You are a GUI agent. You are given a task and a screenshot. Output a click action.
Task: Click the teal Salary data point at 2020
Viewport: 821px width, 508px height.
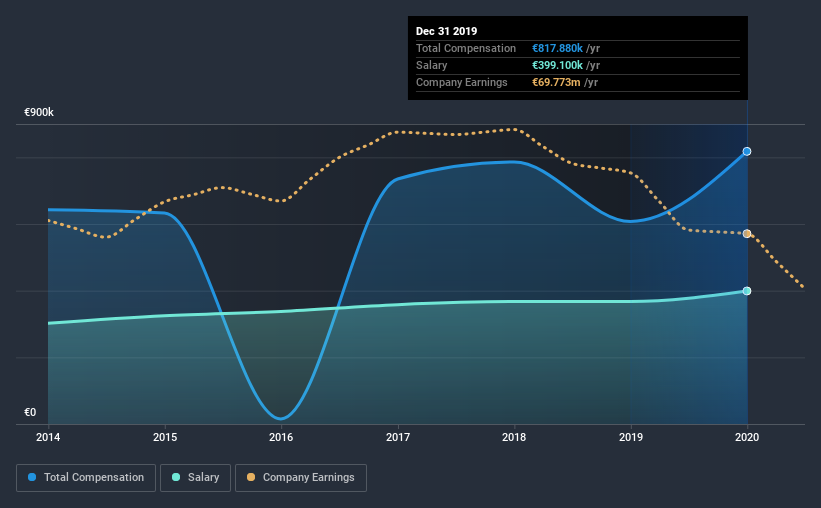[x=747, y=291]
